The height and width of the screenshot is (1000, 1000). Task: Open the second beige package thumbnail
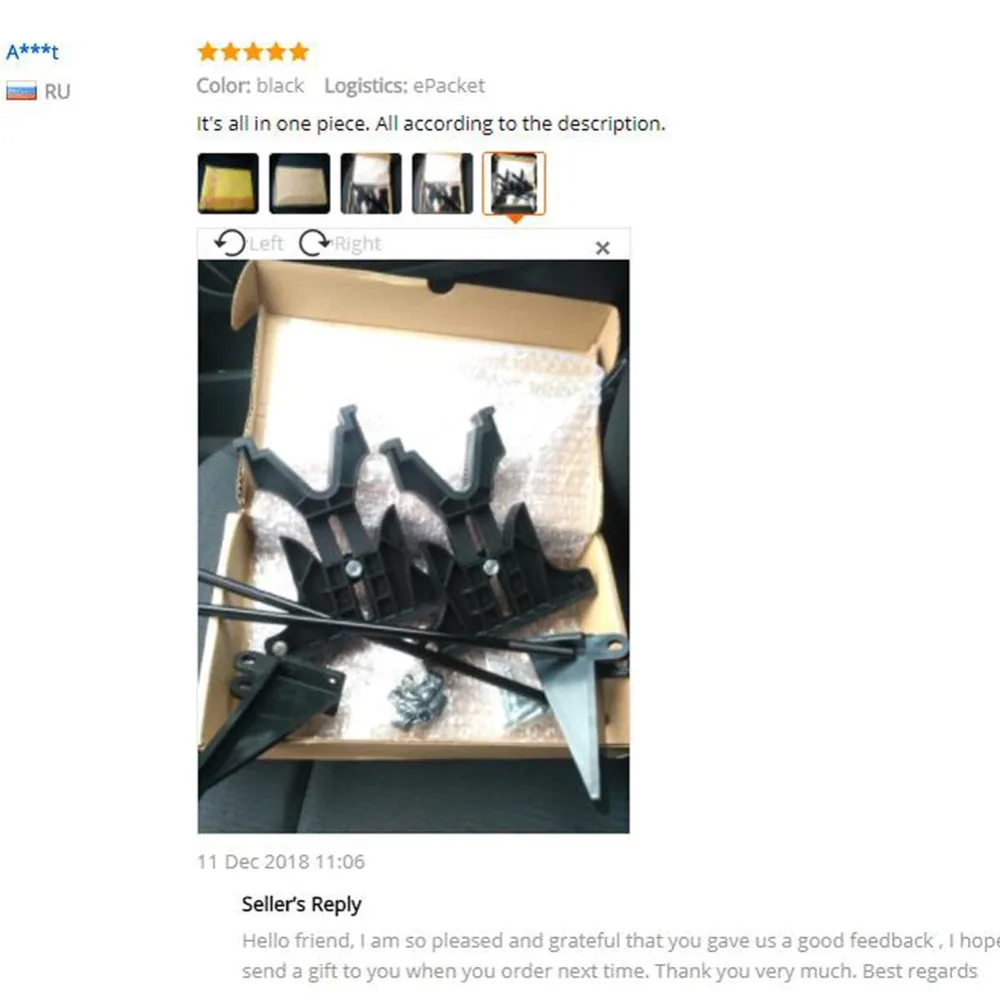(300, 184)
